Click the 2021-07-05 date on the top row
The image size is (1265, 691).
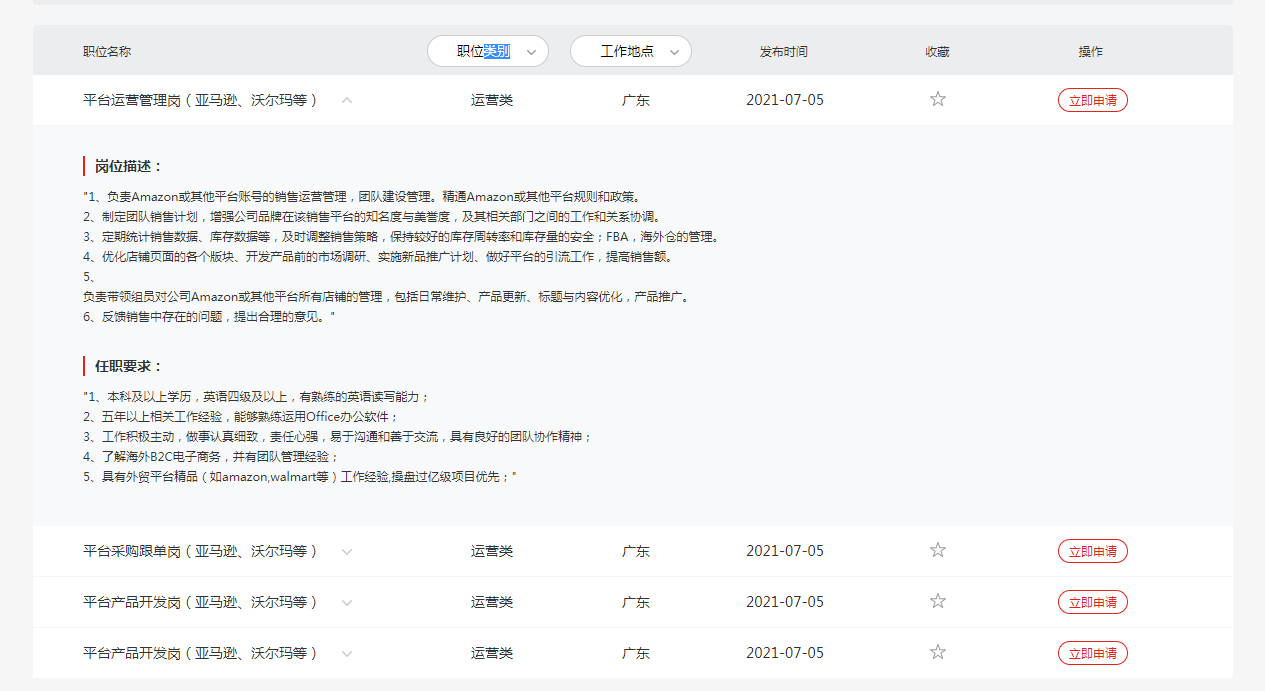pyautogui.click(x=784, y=99)
